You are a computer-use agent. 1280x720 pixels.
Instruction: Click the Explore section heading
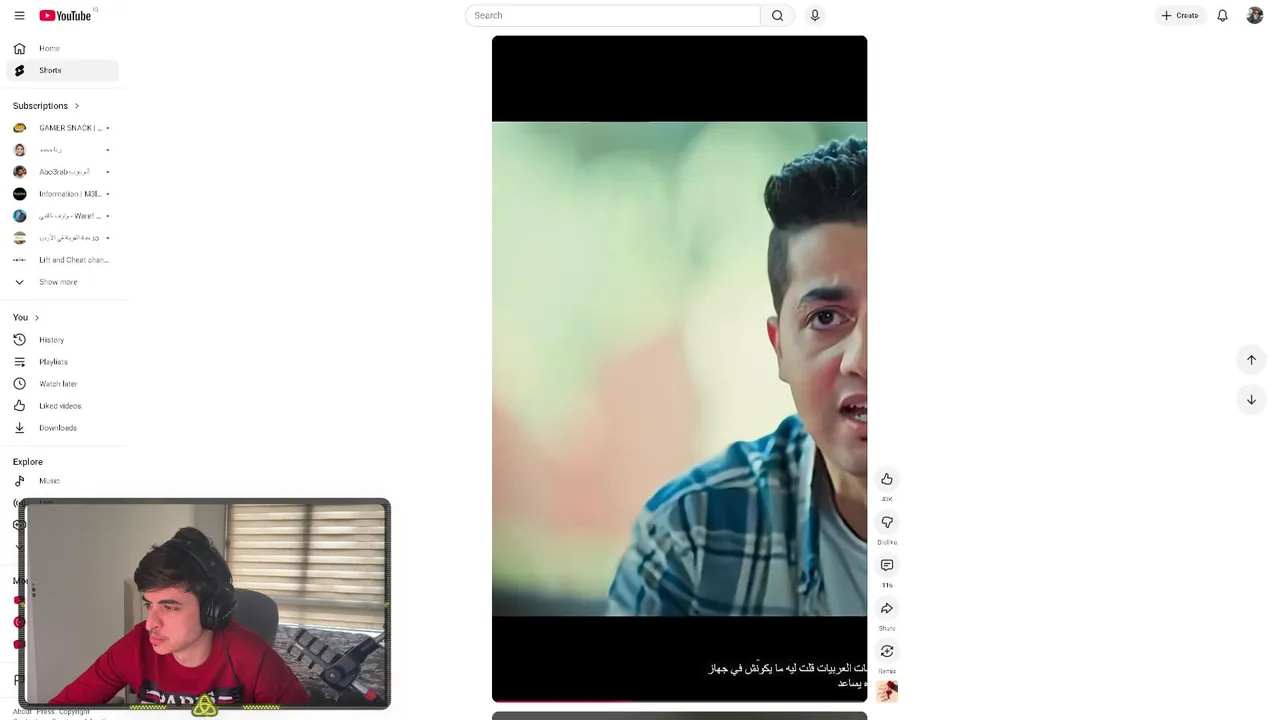(28, 462)
